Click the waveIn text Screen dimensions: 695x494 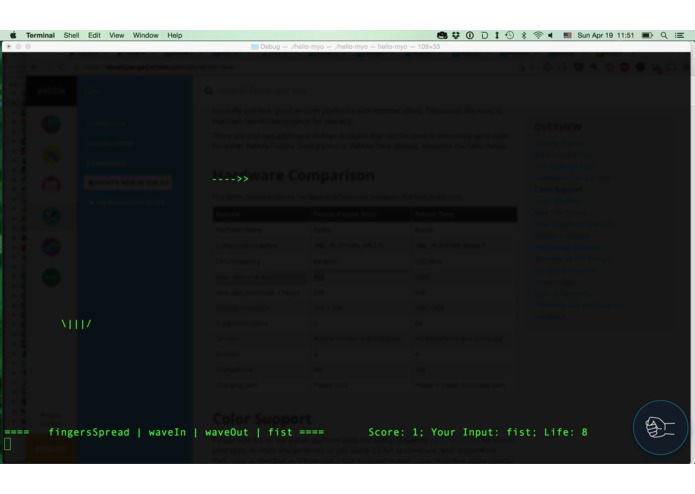coord(168,432)
